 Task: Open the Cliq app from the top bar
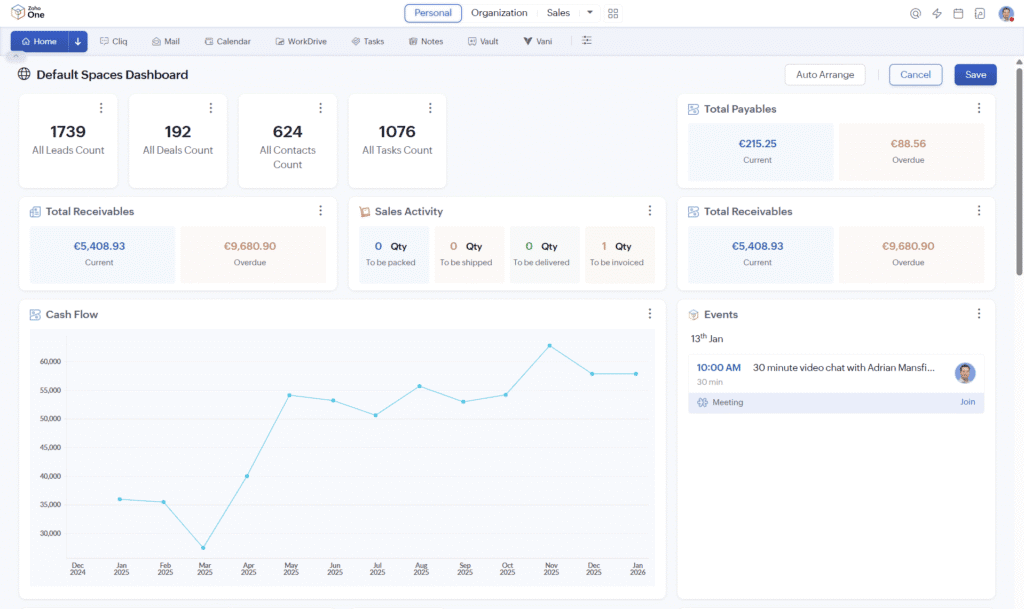pyautogui.click(x=113, y=41)
